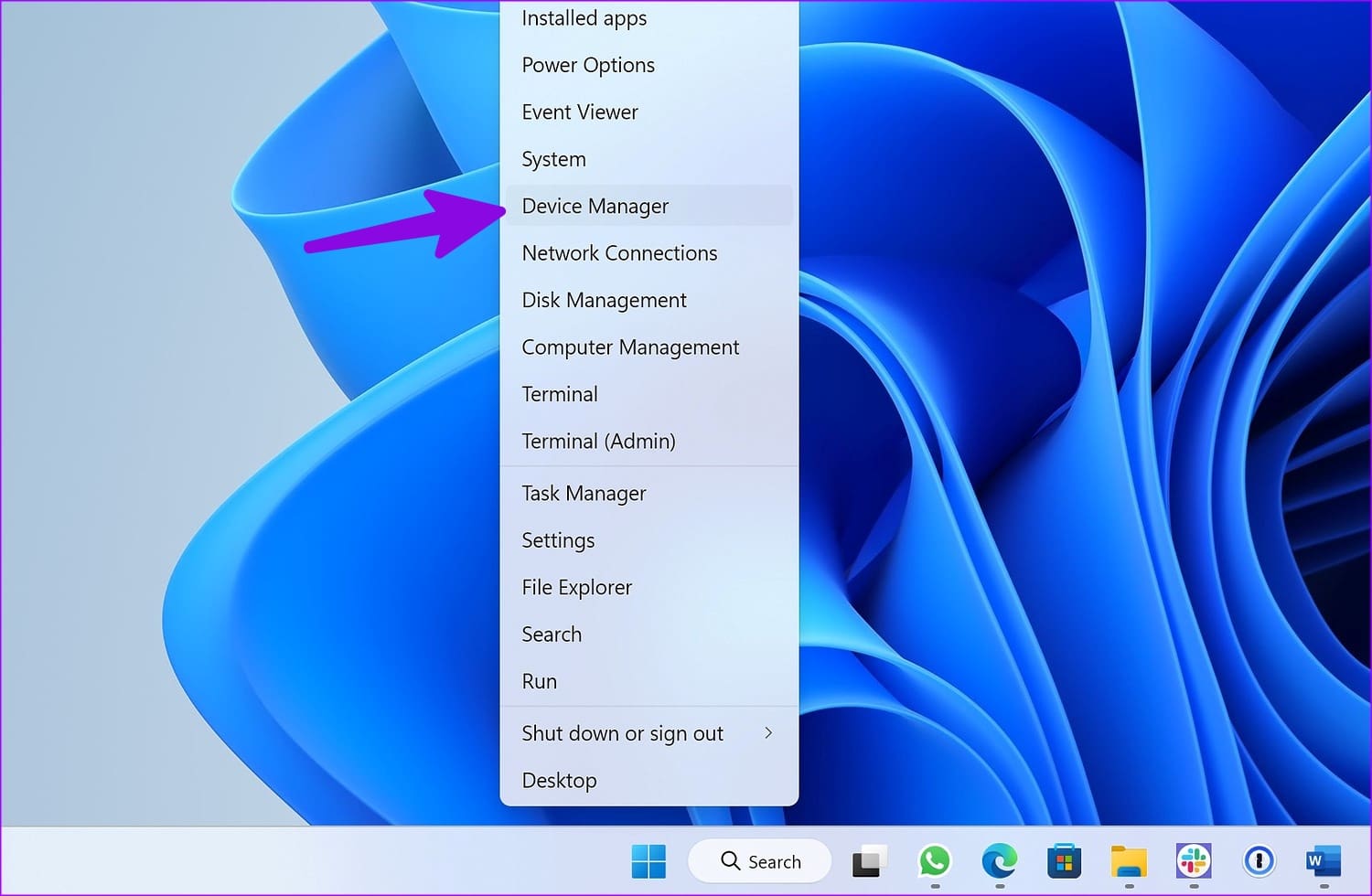The width and height of the screenshot is (1372, 896).
Task: Click the Search magnifier icon
Action: click(730, 860)
